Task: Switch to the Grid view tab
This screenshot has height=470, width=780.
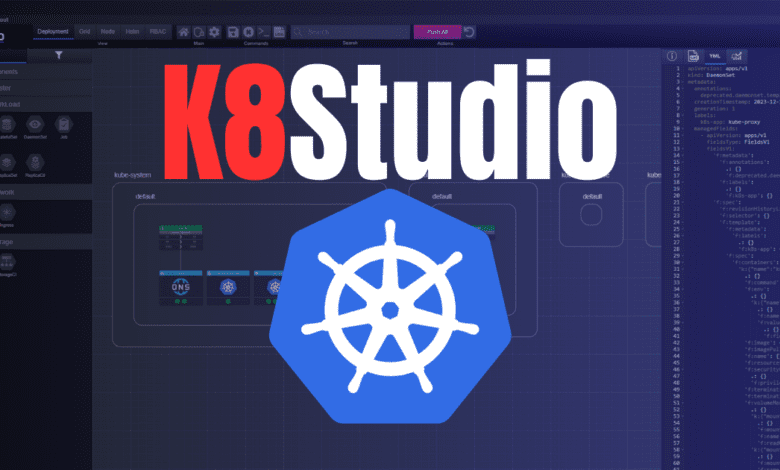Action: [x=85, y=31]
